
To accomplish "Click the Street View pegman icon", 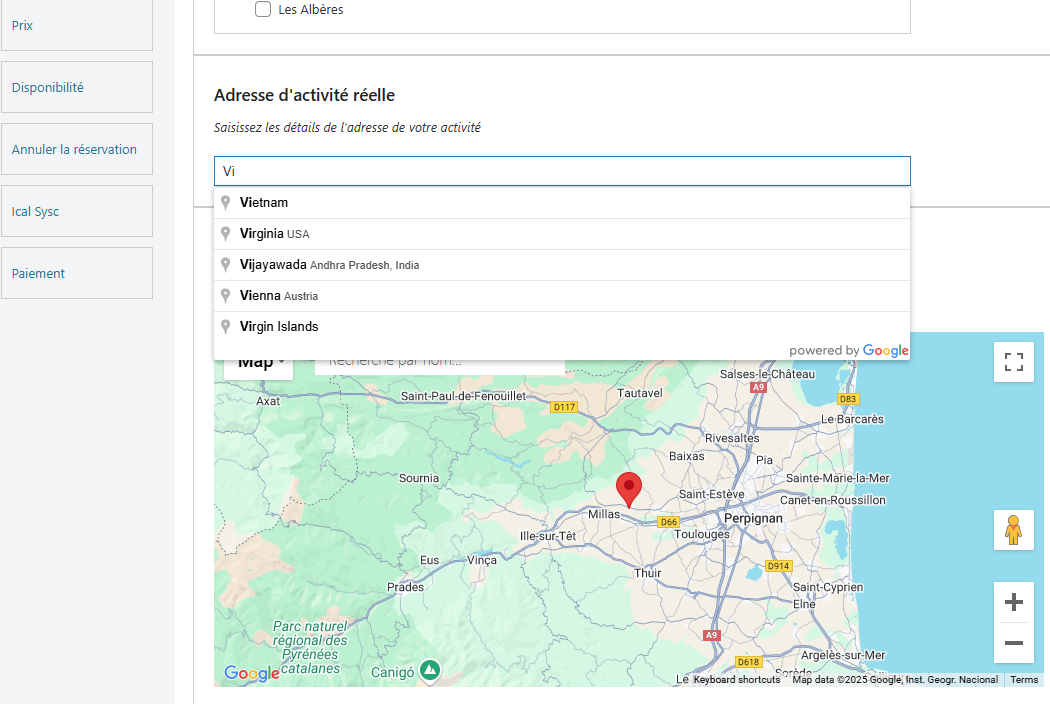I will 1014,530.
